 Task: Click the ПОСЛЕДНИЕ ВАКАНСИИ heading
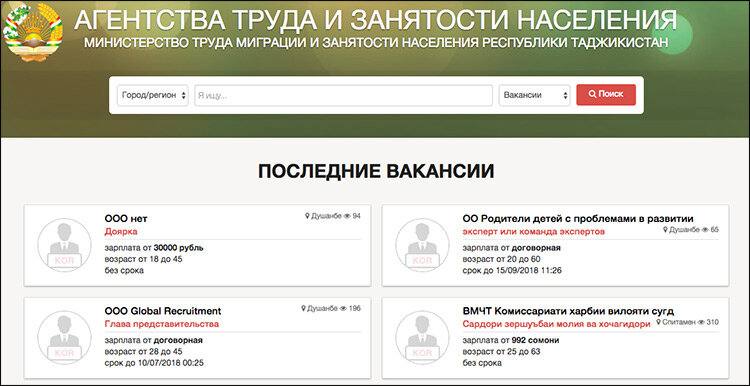[x=375, y=172]
